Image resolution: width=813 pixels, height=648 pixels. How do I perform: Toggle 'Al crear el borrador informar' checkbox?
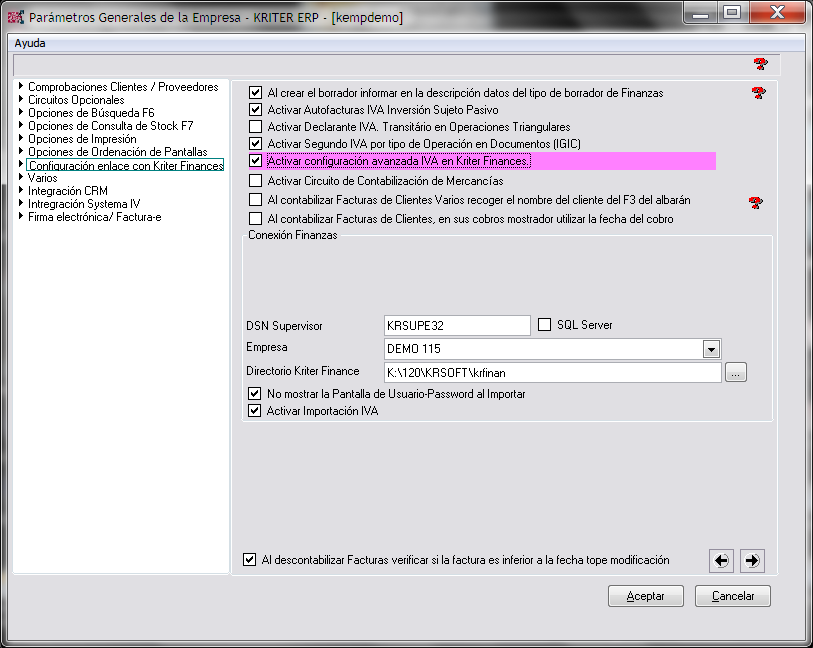[255, 93]
